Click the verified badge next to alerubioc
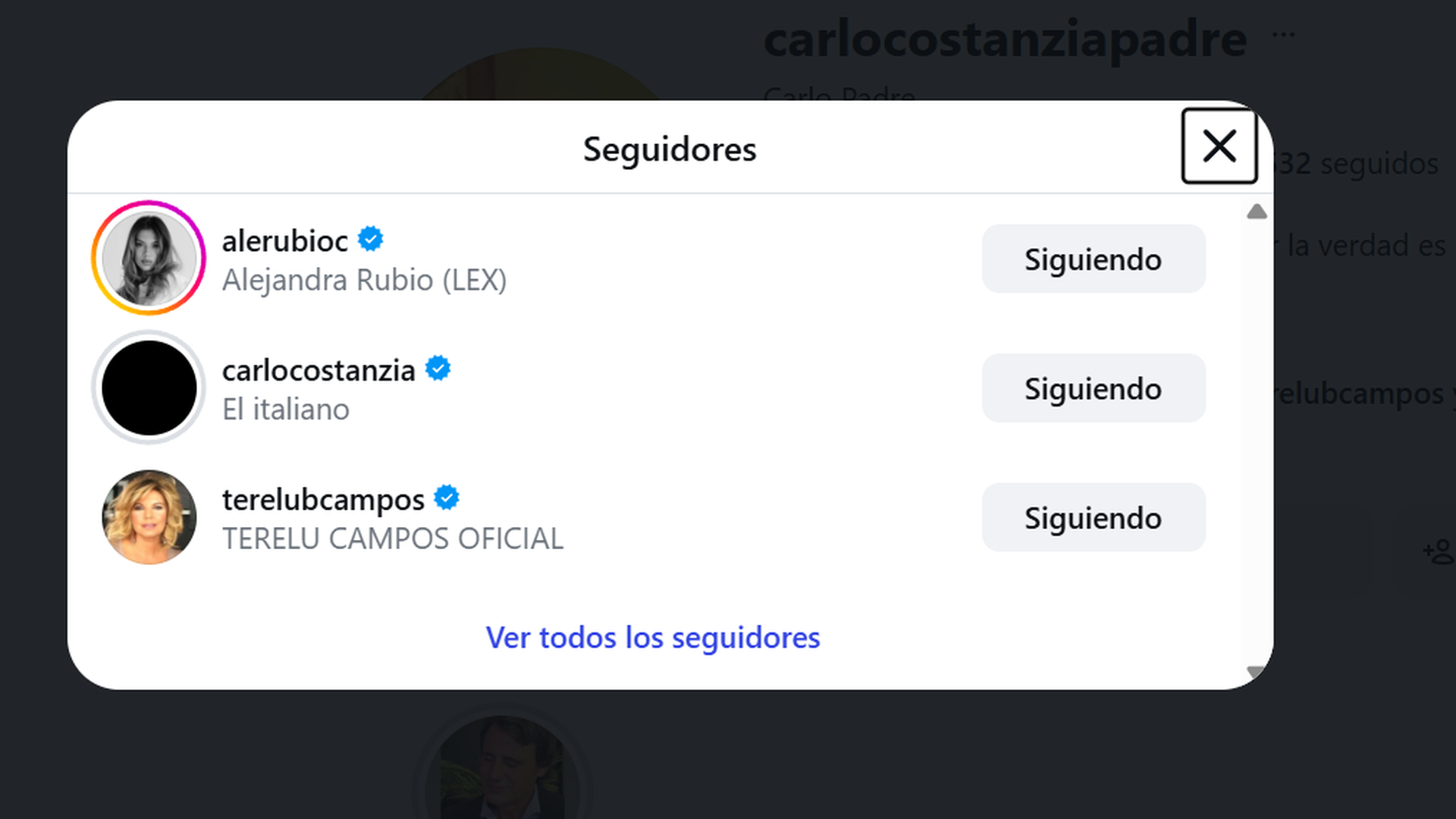 pyautogui.click(x=371, y=240)
